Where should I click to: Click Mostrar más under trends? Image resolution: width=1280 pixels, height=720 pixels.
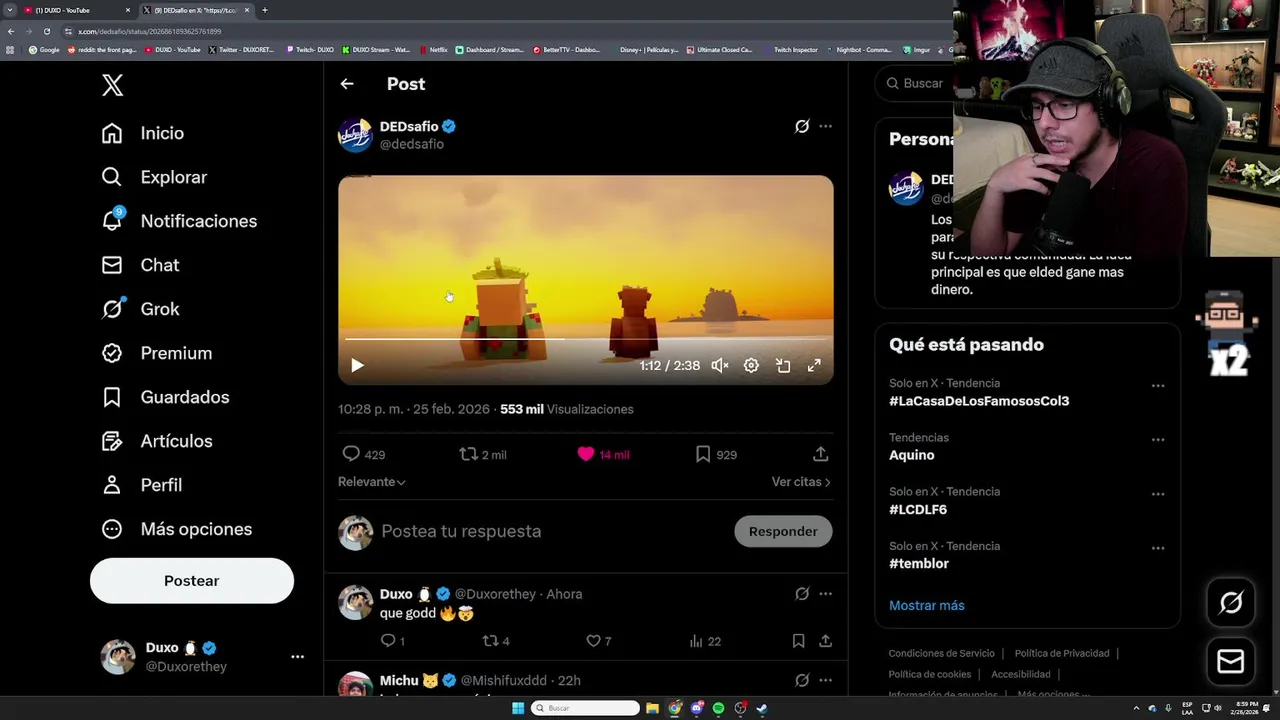(x=927, y=606)
